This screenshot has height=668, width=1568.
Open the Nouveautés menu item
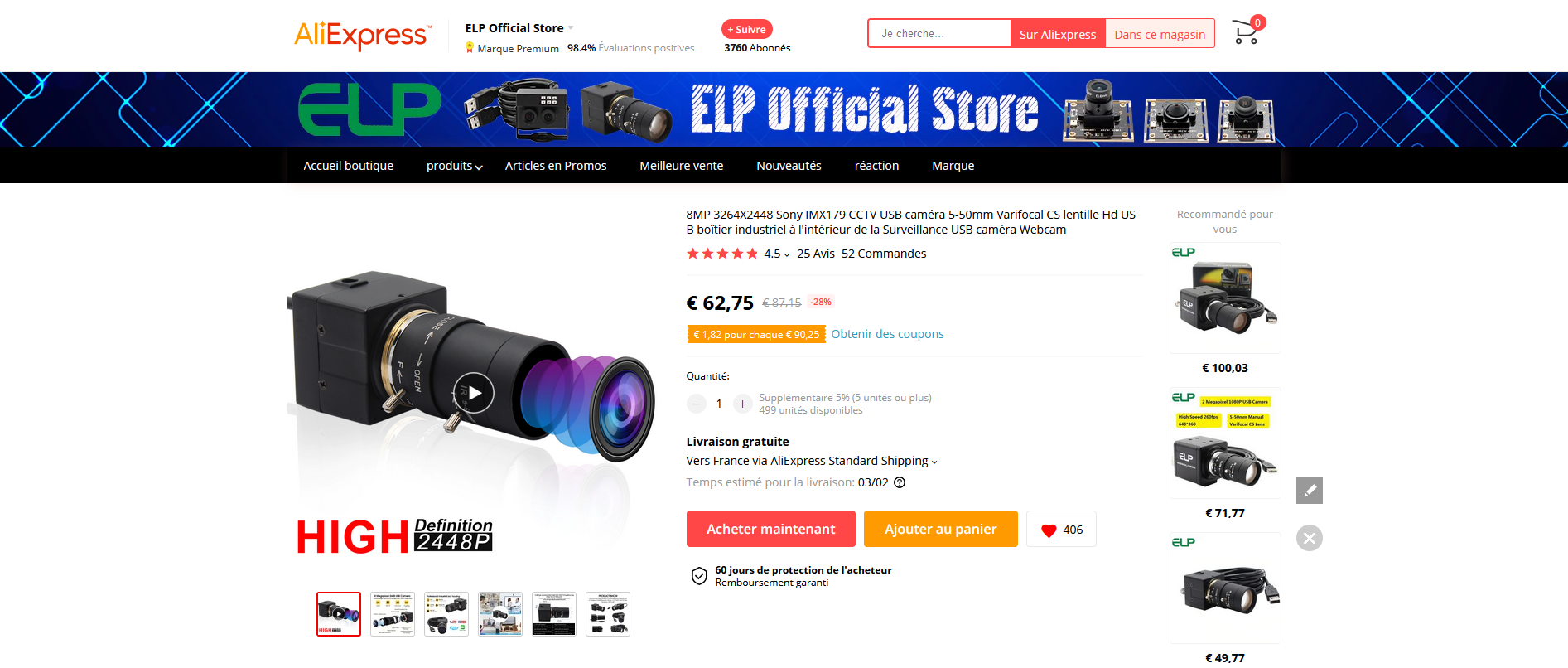click(789, 166)
